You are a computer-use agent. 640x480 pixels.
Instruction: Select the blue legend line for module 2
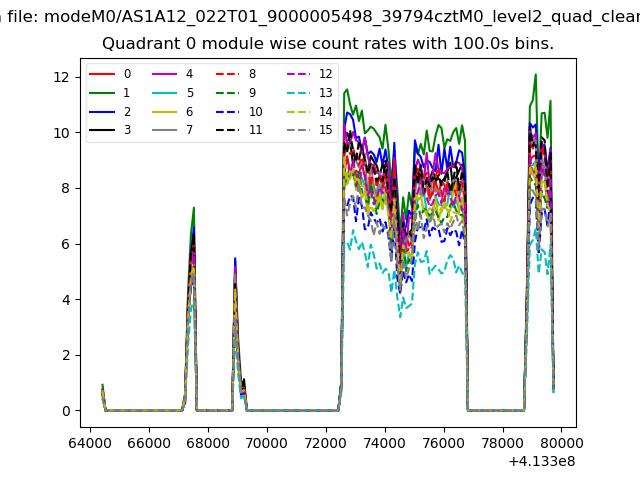(103, 112)
